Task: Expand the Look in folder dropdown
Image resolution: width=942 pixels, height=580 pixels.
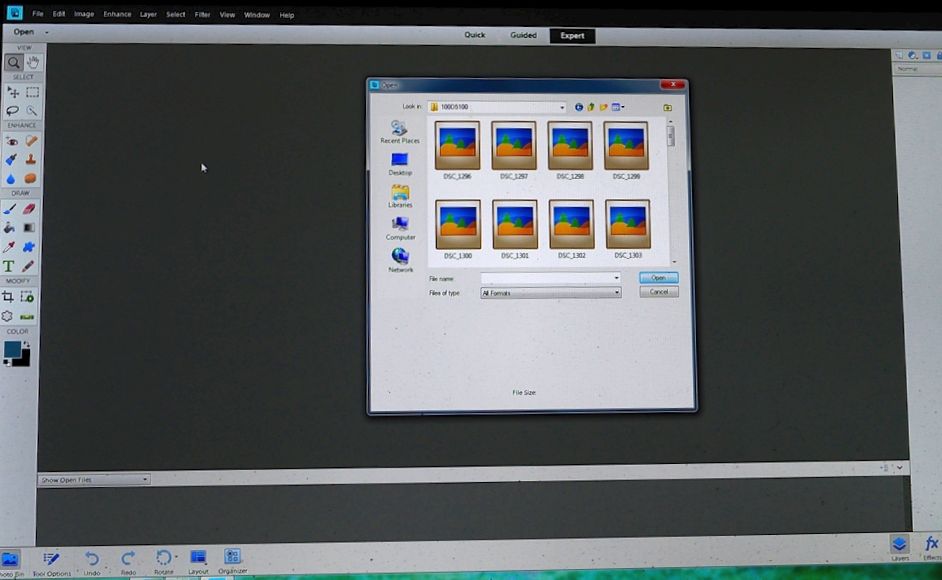Action: tap(562, 107)
